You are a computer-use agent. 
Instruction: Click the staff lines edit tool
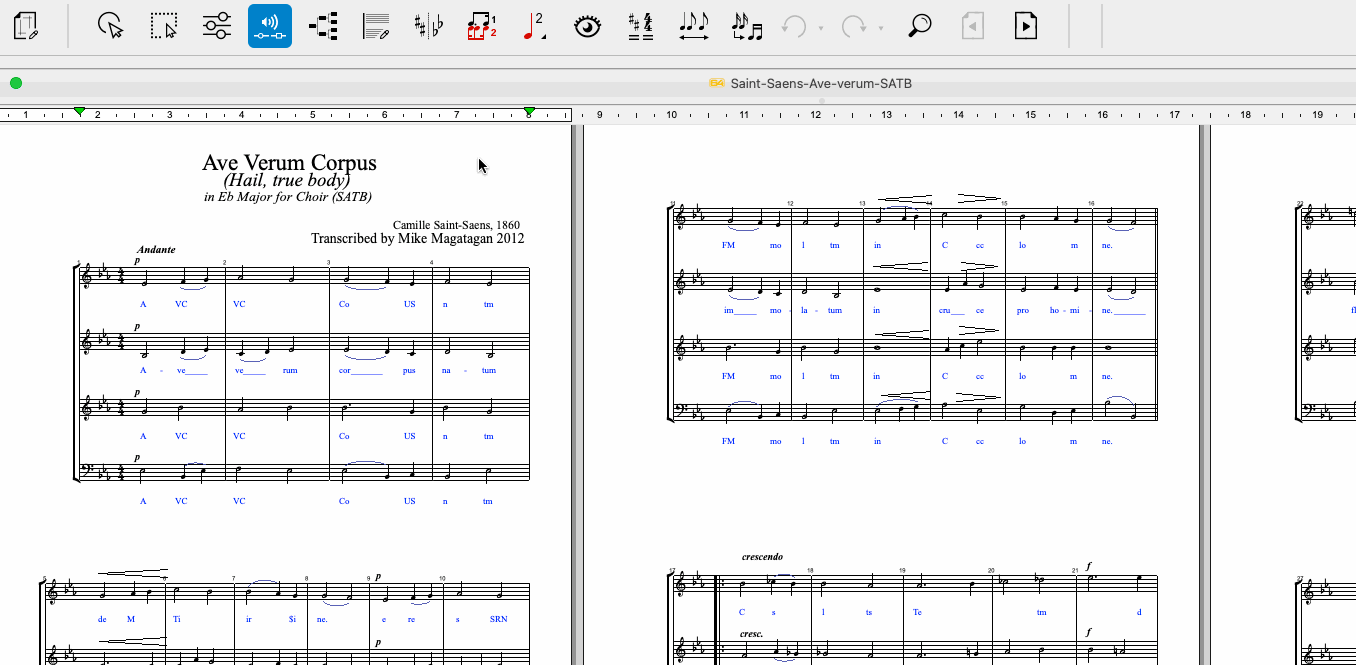coord(376,26)
